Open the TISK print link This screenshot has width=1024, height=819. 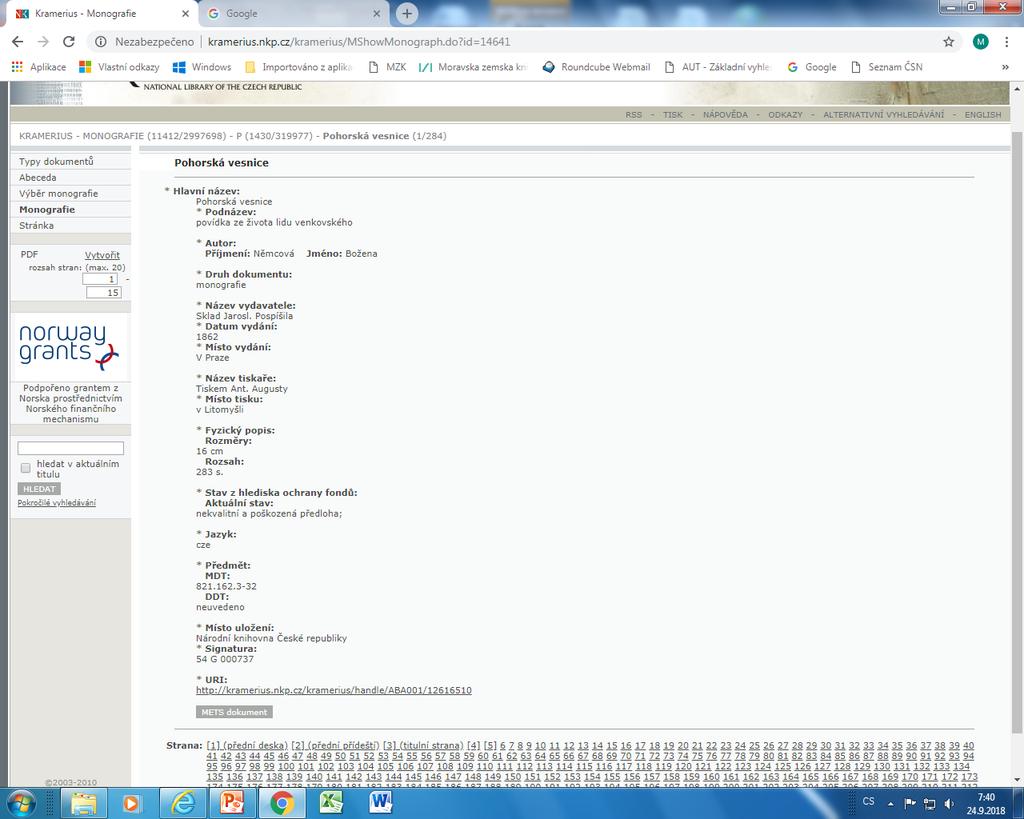pyautogui.click(x=673, y=114)
